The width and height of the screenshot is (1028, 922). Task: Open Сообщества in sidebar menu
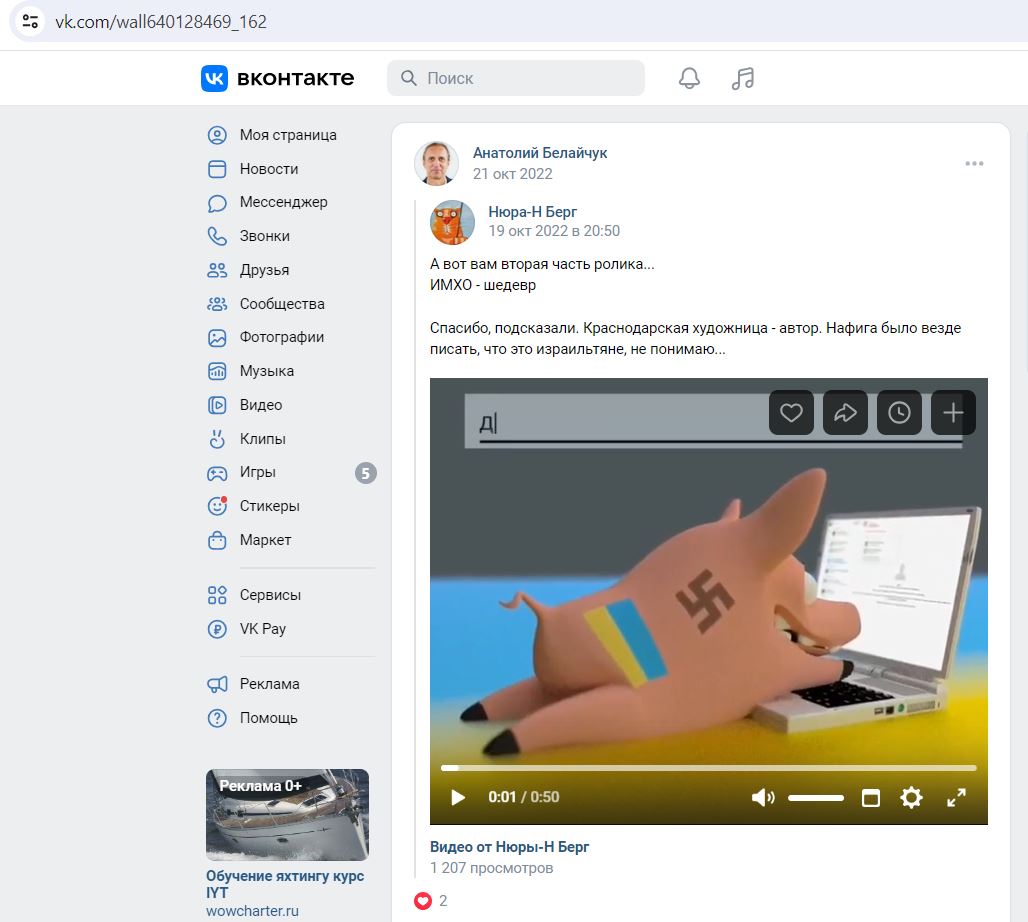(282, 304)
